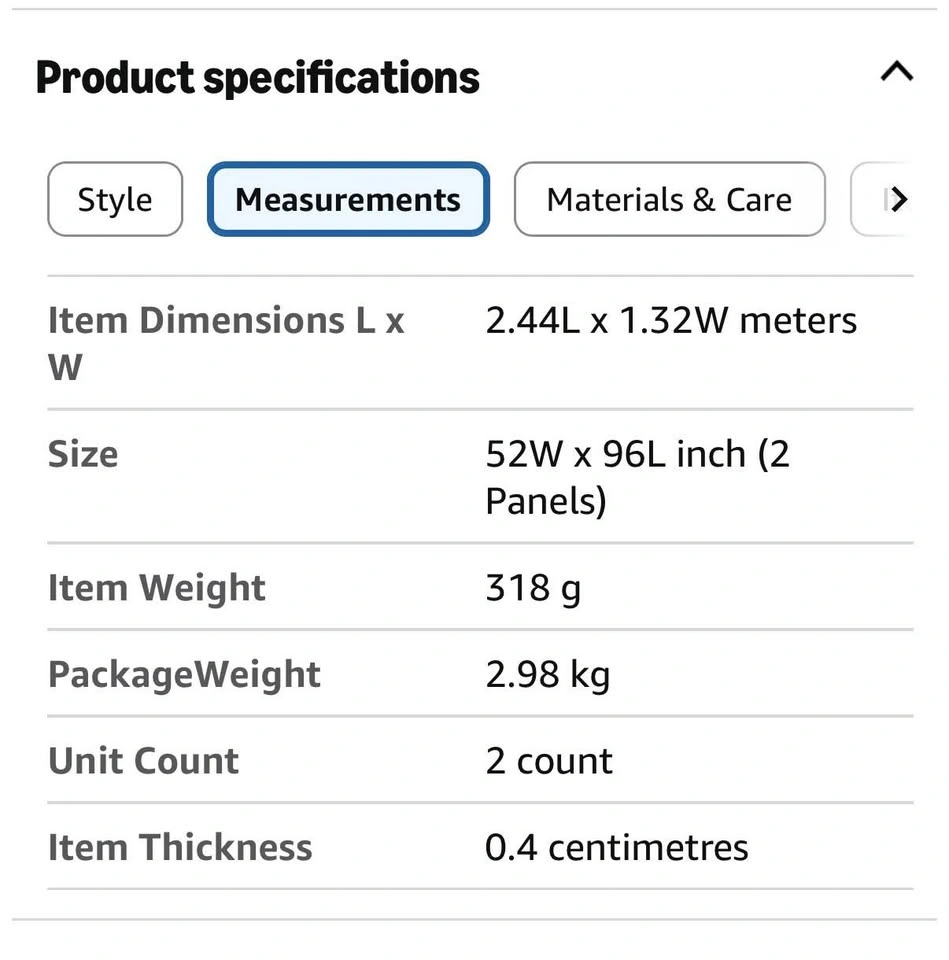
Task: Collapse the Product specifications section
Action: pos(897,72)
